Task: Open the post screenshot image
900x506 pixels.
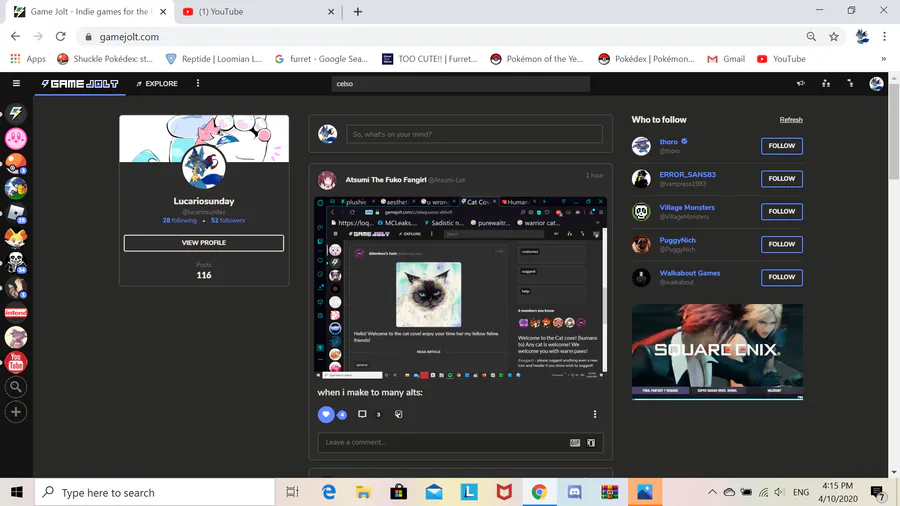Action: (460, 287)
